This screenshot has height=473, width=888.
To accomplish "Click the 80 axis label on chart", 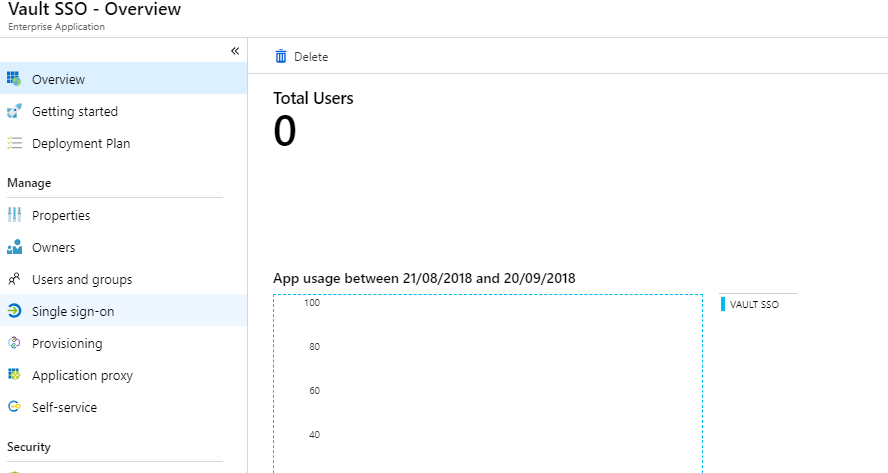I will (x=314, y=347).
